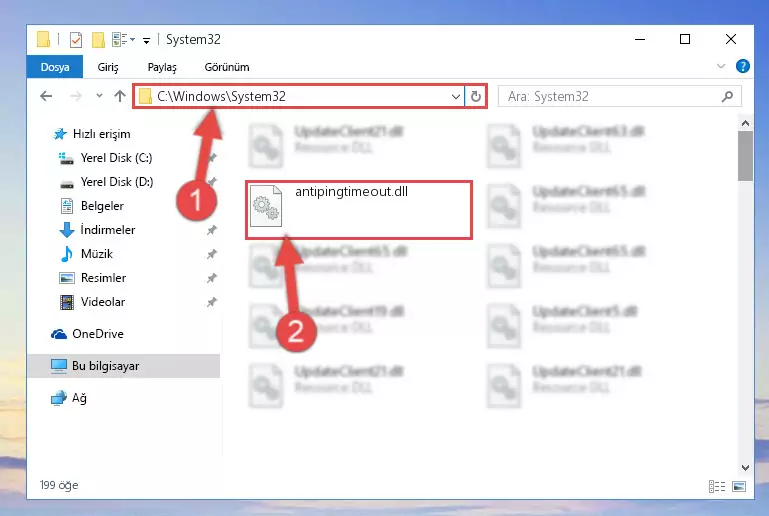Click the search magnifier icon
769x516 pixels.
[x=727, y=97]
